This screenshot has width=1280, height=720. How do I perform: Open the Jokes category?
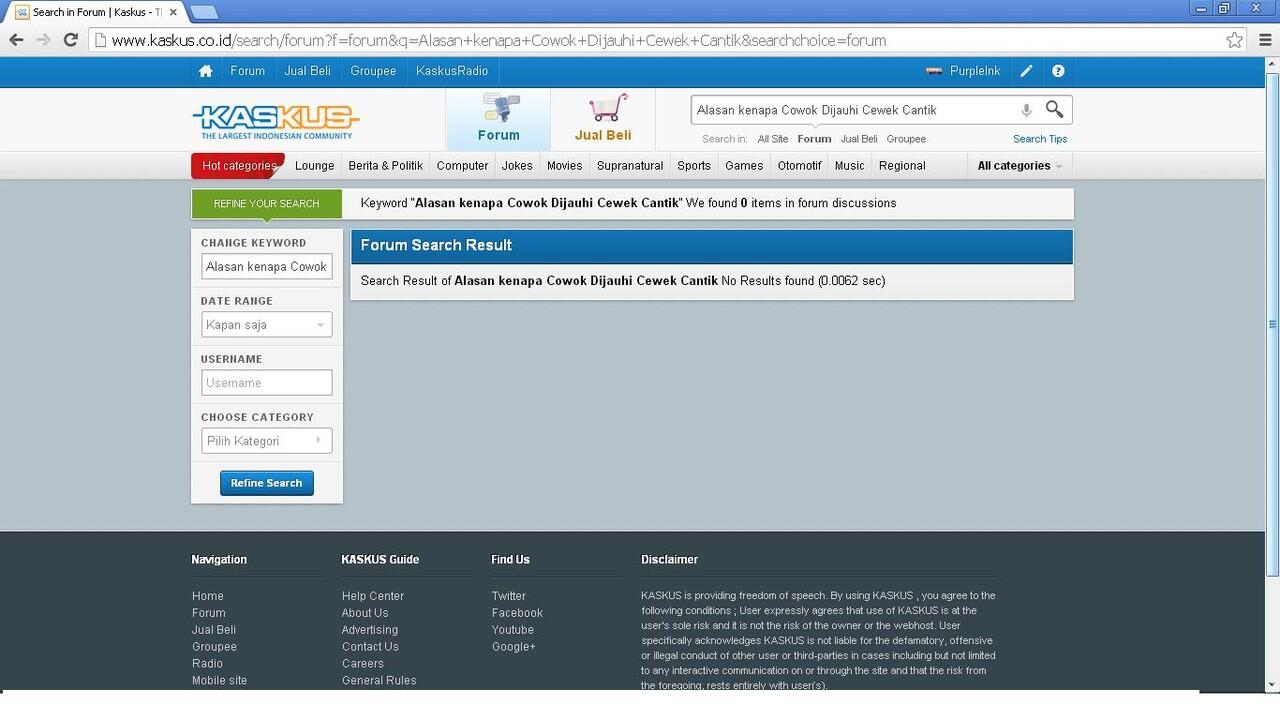(517, 166)
